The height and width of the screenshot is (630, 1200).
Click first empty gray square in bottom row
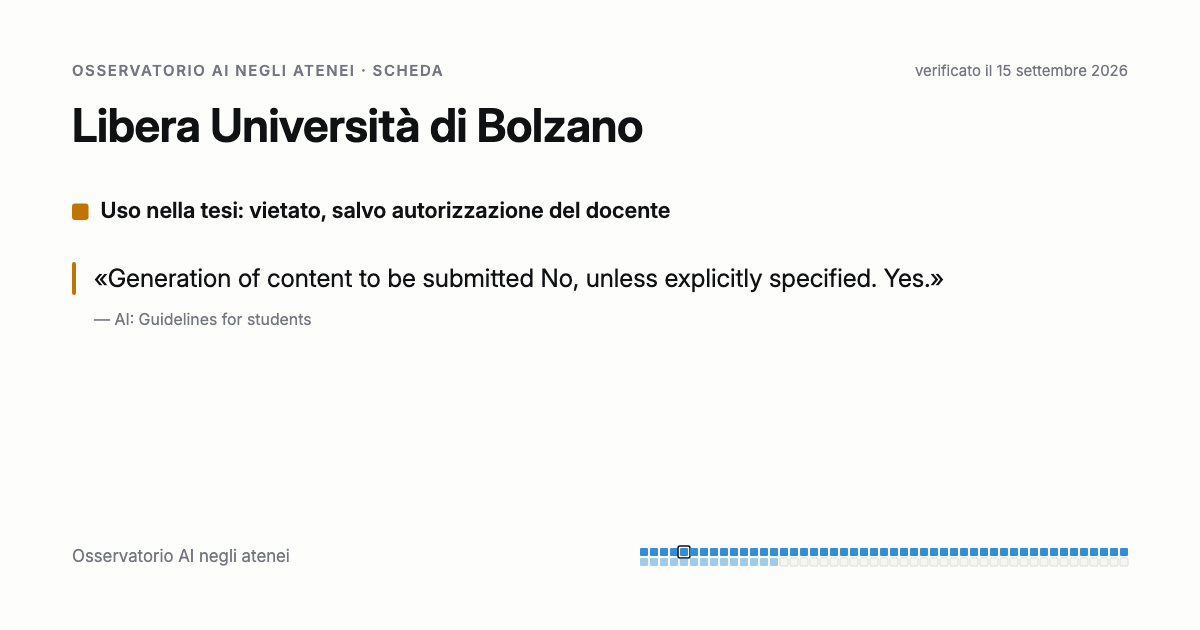(784, 562)
